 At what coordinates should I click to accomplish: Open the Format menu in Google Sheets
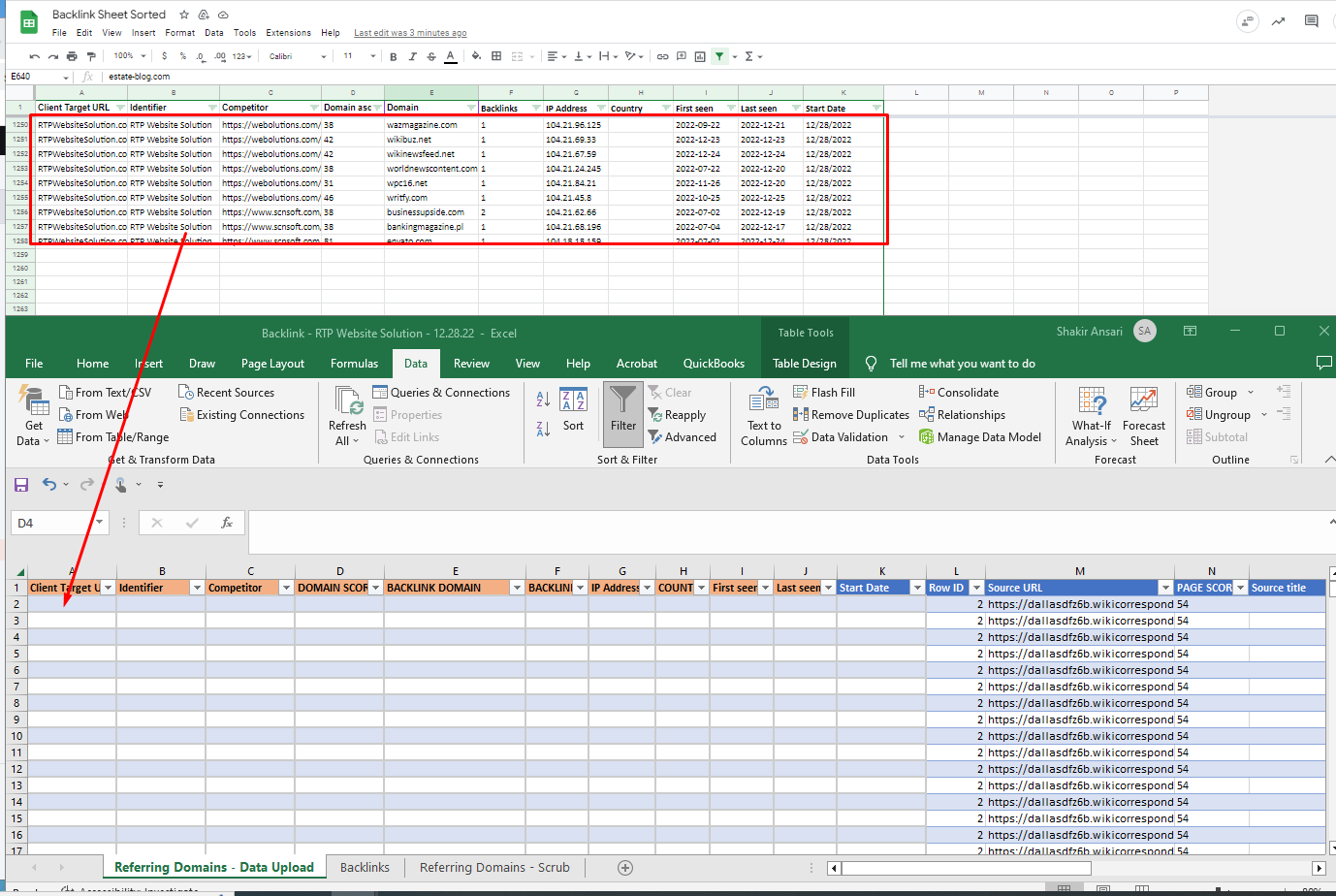pos(180,33)
